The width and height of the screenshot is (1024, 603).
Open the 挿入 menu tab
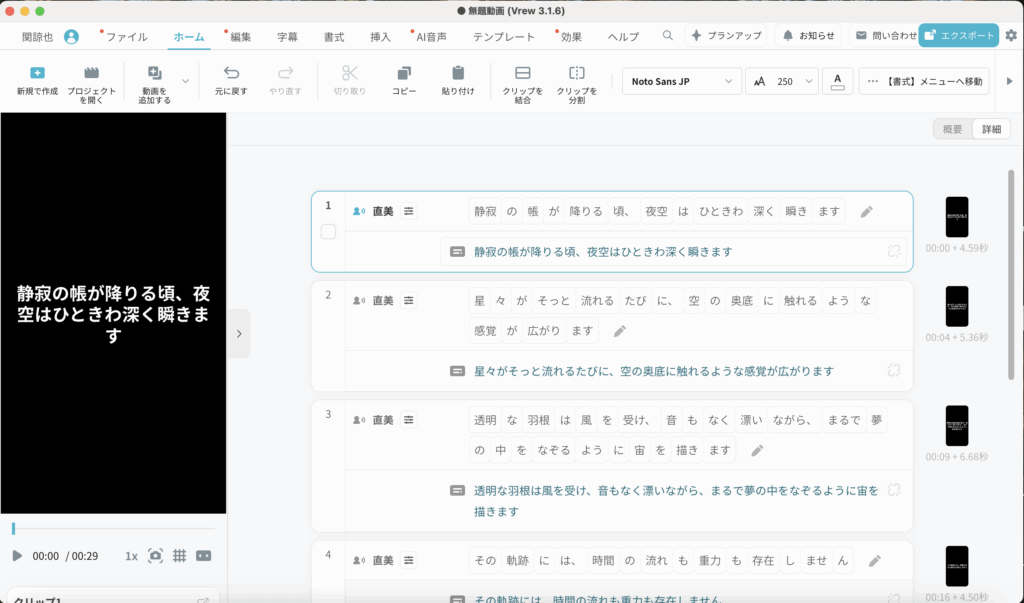click(380, 37)
